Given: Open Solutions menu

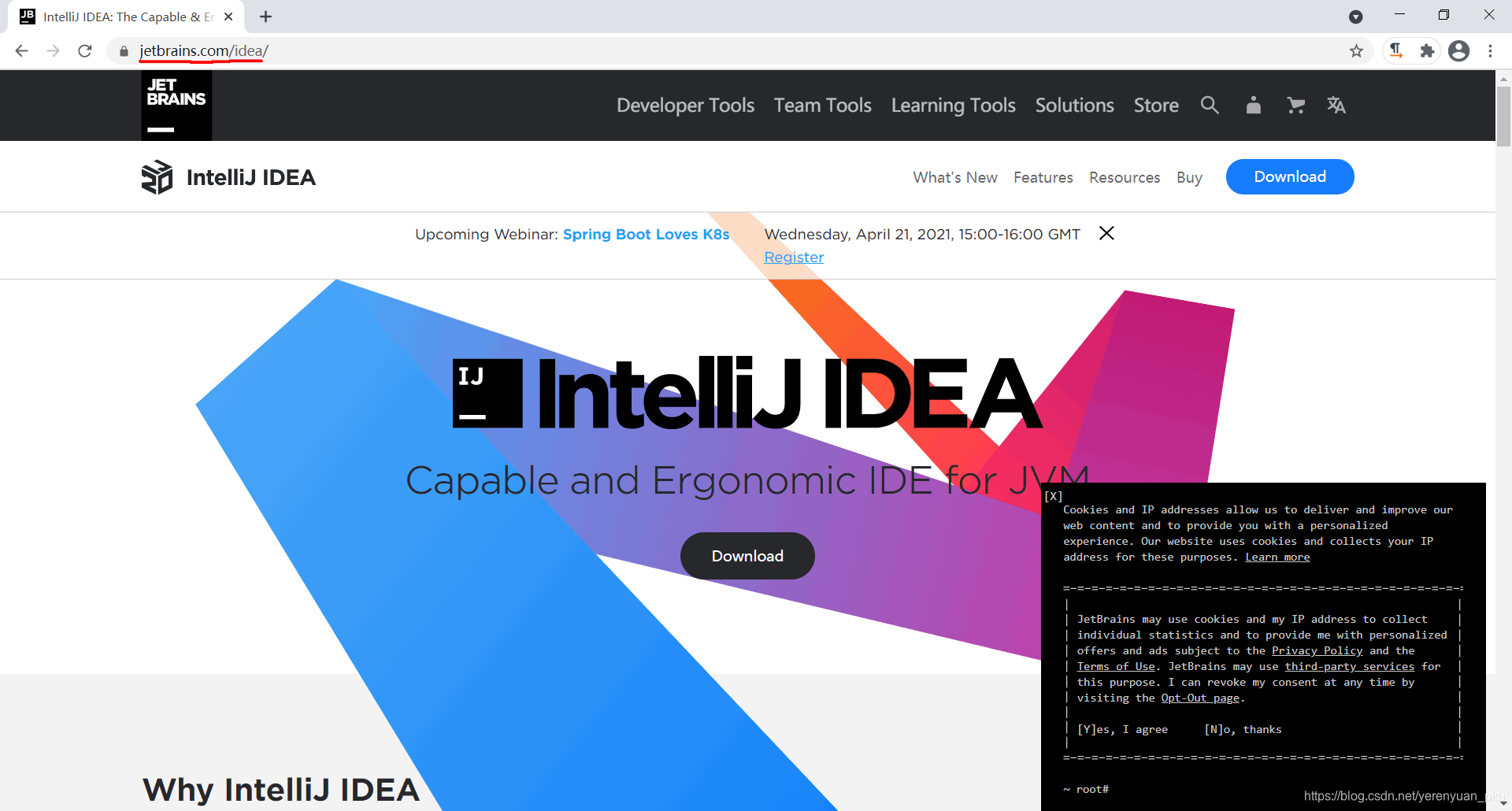Looking at the screenshot, I should tap(1074, 105).
